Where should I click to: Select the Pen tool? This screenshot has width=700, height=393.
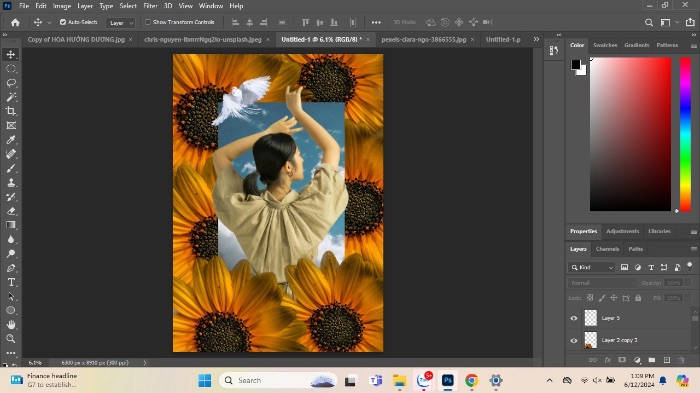11,268
